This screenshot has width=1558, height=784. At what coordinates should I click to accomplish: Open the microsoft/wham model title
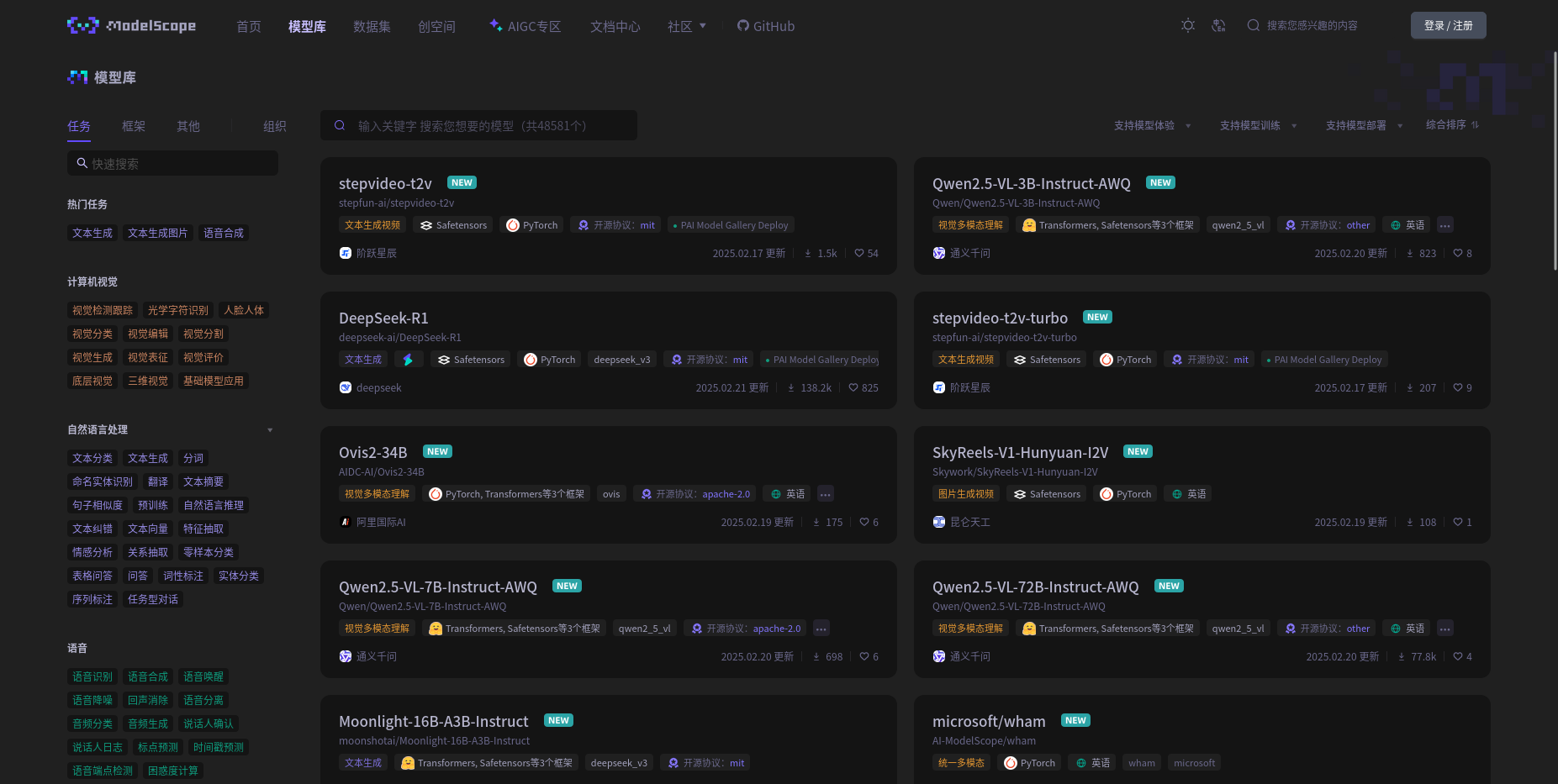coord(989,721)
